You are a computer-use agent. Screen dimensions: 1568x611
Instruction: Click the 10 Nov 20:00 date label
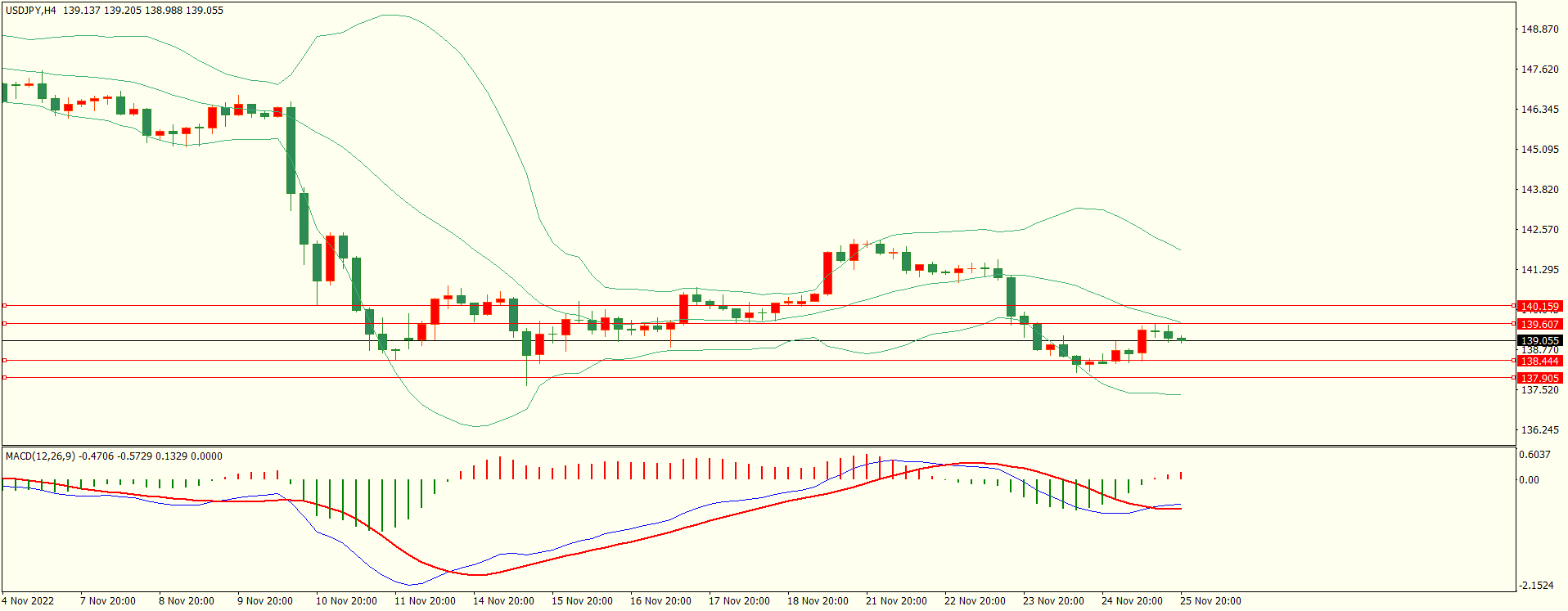pyautogui.click(x=346, y=601)
